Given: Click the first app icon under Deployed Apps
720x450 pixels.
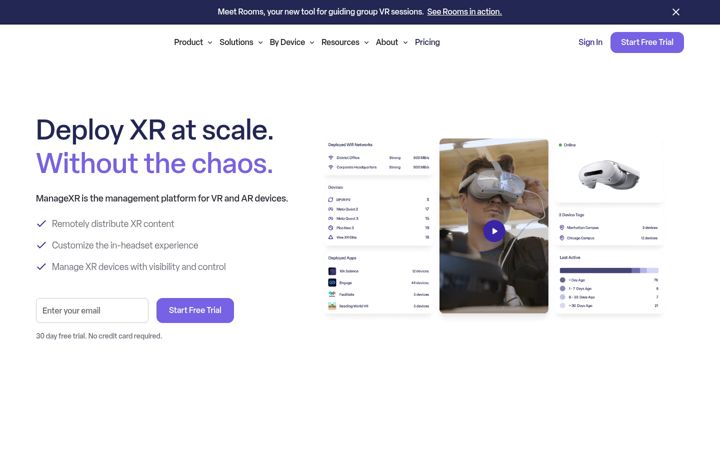Looking at the screenshot, I should [x=332, y=271].
